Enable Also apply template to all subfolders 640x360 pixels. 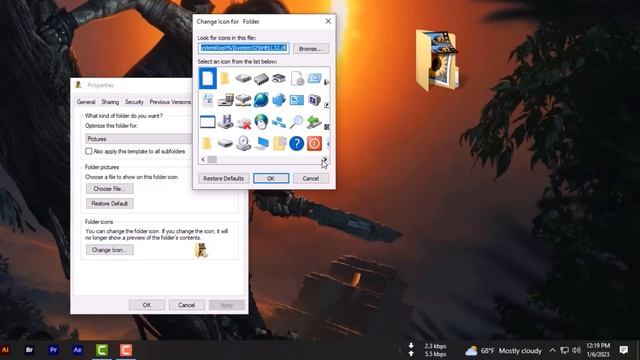89,151
